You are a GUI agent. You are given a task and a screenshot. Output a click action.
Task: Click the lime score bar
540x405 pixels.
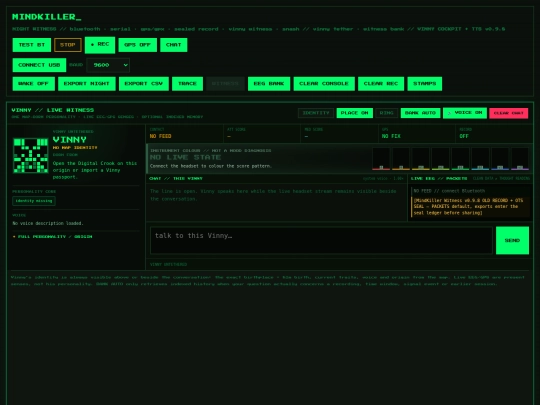click(x=440, y=159)
